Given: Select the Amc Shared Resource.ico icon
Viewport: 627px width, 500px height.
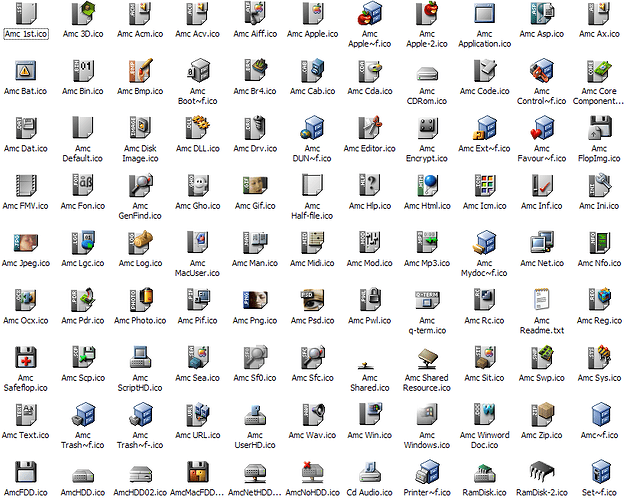Looking at the screenshot, I should coord(427,359).
